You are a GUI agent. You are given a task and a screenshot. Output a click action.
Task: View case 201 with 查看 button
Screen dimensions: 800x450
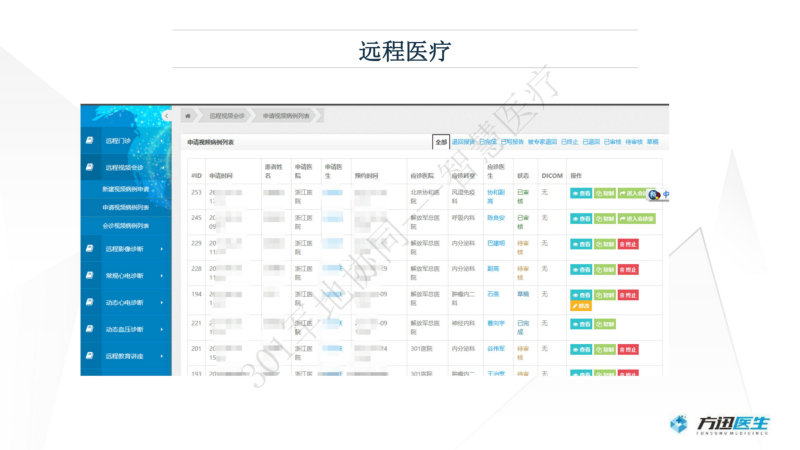[x=581, y=349]
